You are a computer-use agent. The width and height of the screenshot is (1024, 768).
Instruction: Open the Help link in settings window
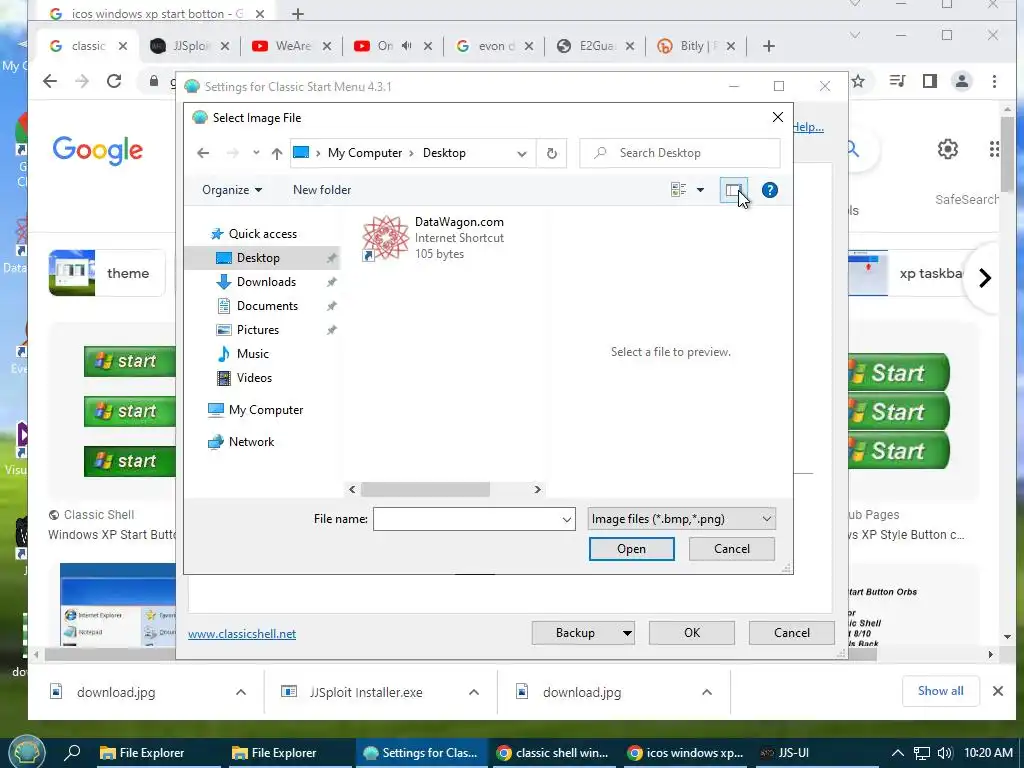click(808, 127)
